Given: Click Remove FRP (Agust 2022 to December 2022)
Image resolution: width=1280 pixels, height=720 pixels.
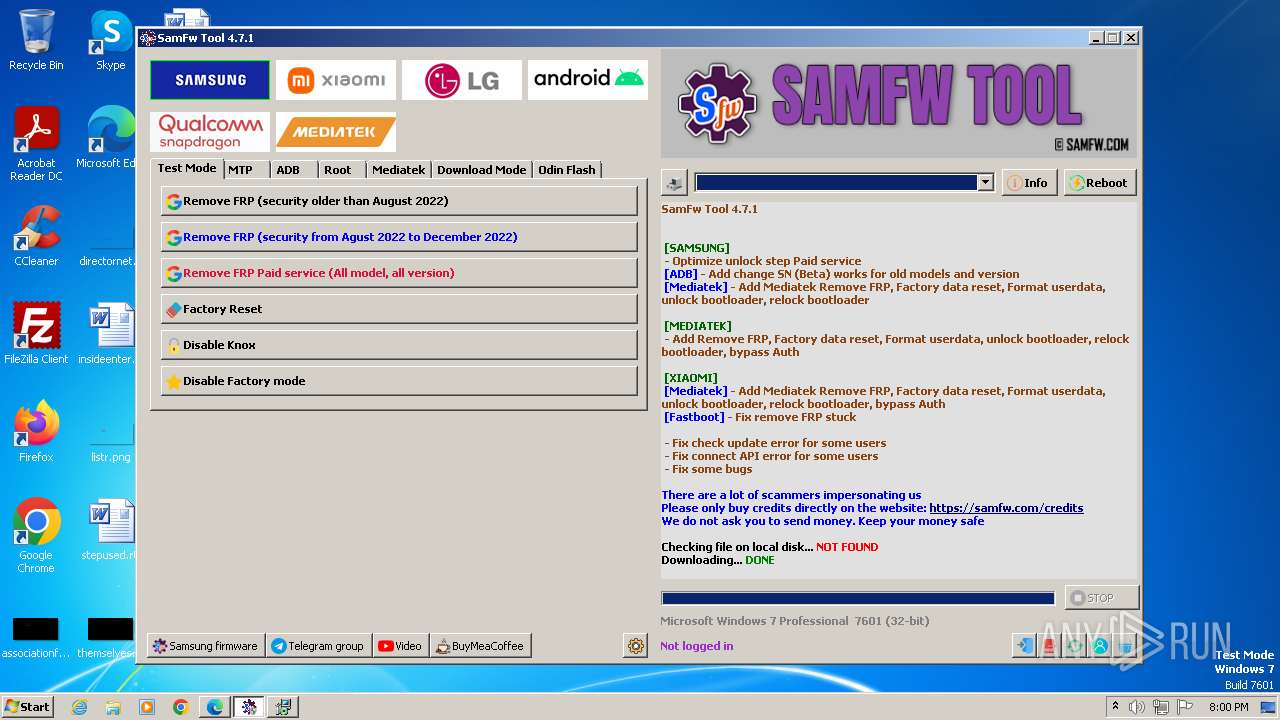Looking at the screenshot, I should (399, 237).
